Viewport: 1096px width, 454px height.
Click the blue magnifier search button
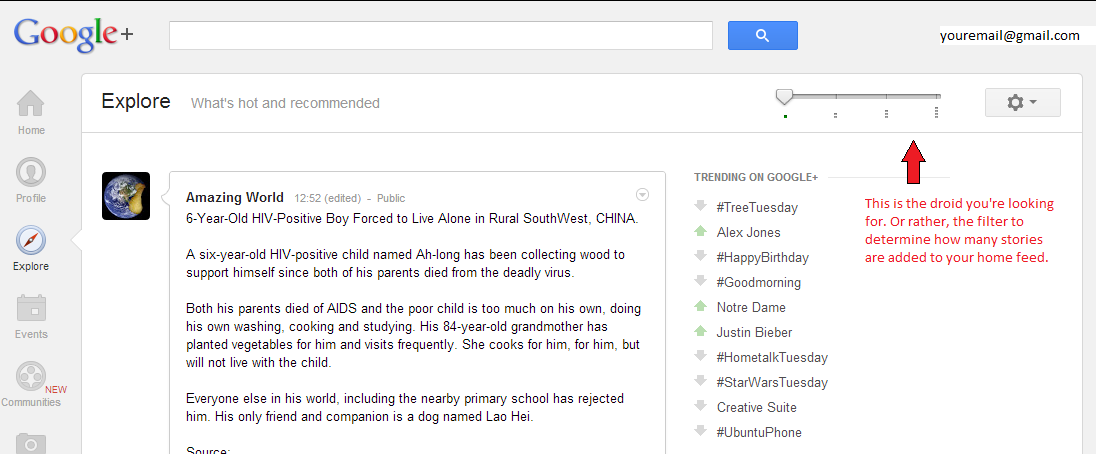763,36
